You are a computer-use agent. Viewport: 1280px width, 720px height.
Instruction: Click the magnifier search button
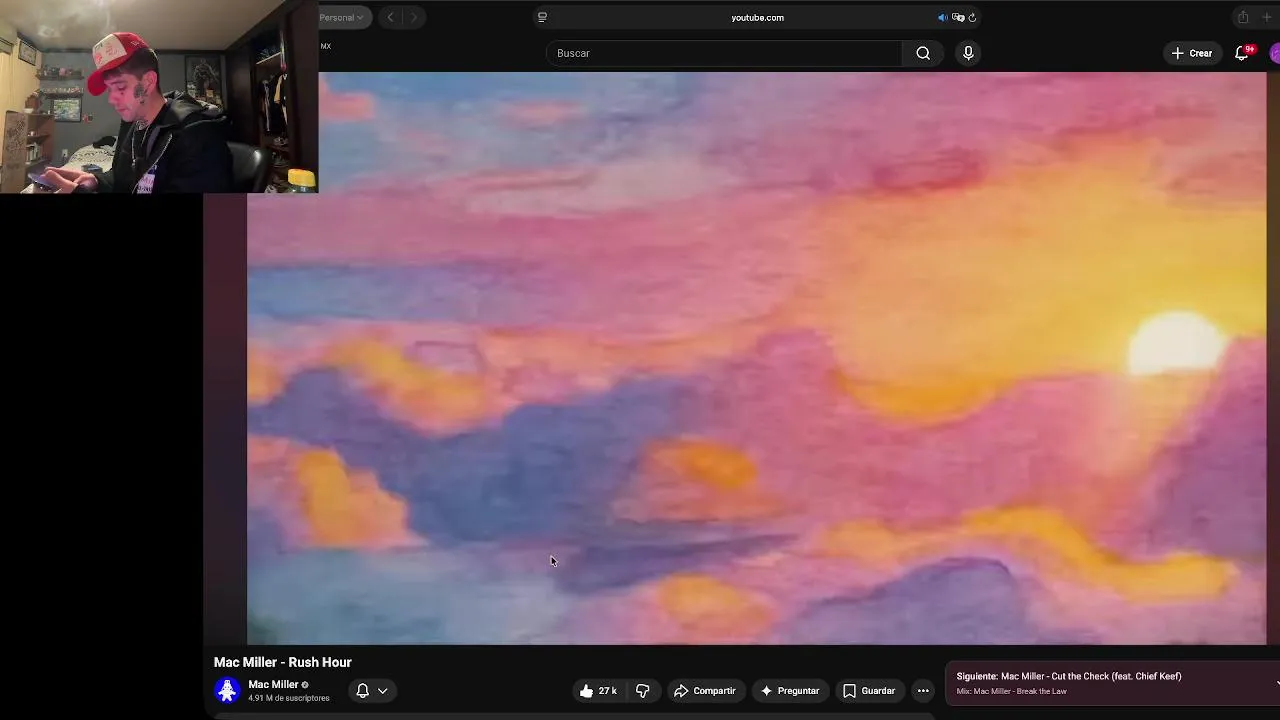tap(923, 53)
